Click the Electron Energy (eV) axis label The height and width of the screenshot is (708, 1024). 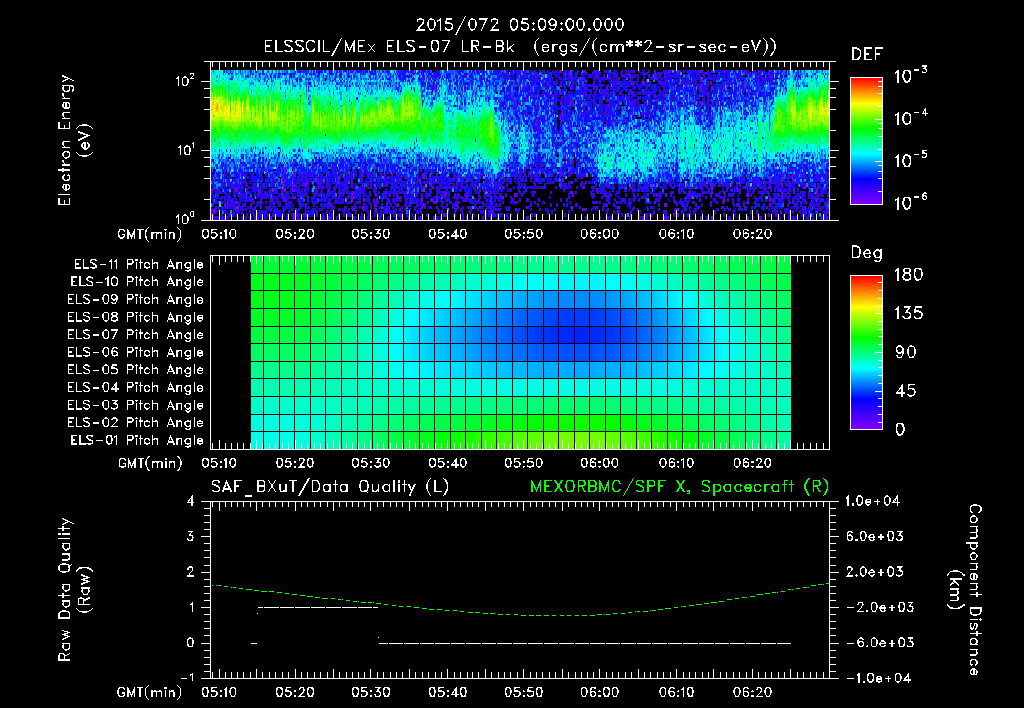74,141
